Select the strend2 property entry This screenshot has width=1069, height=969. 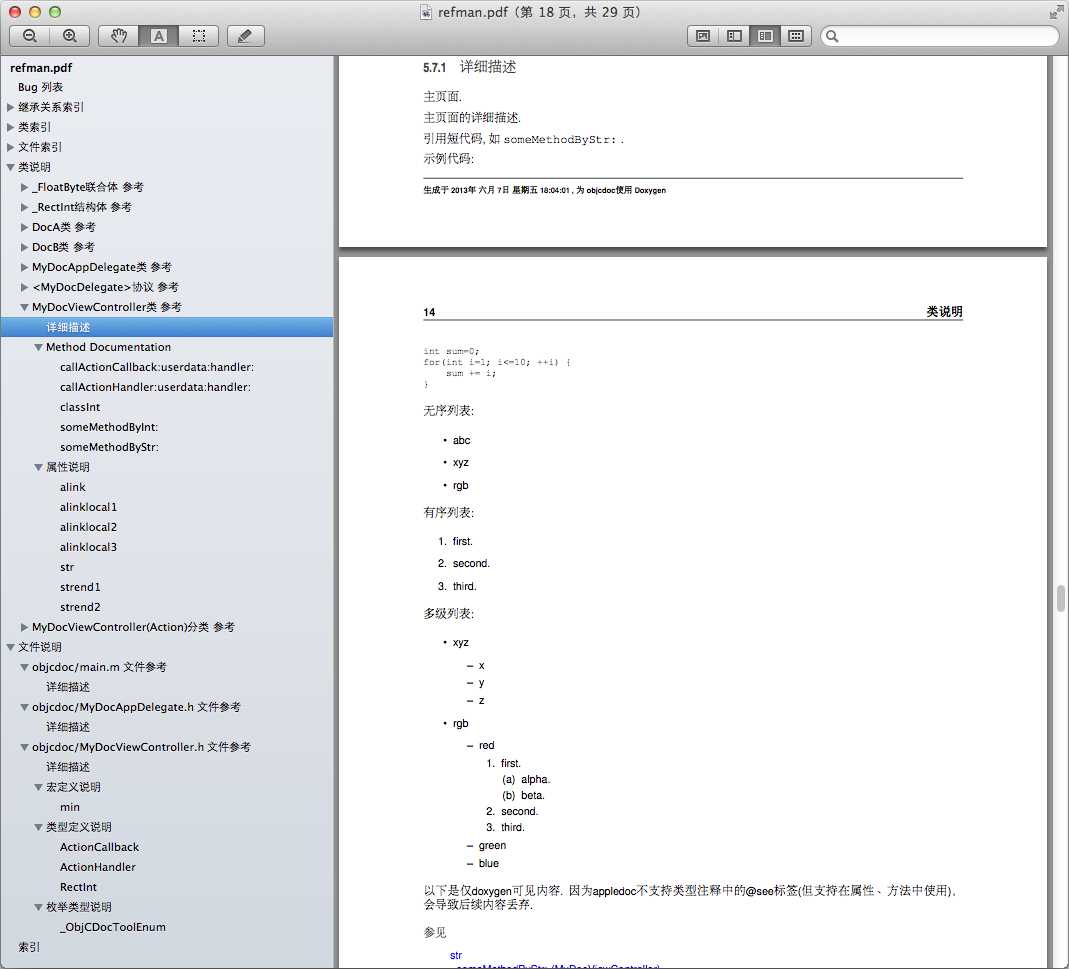coord(80,607)
